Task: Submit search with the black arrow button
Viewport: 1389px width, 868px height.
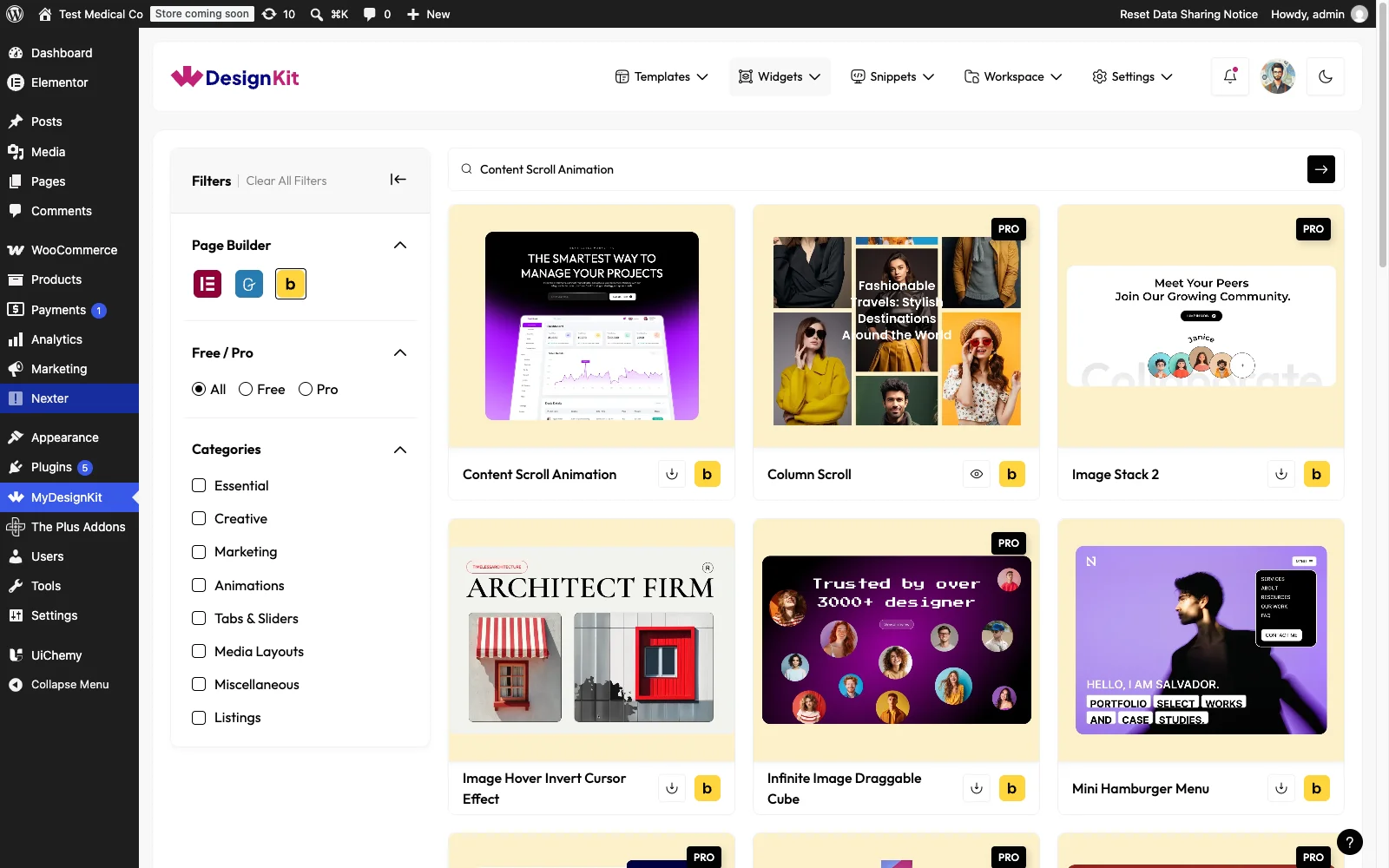Action: [x=1321, y=169]
